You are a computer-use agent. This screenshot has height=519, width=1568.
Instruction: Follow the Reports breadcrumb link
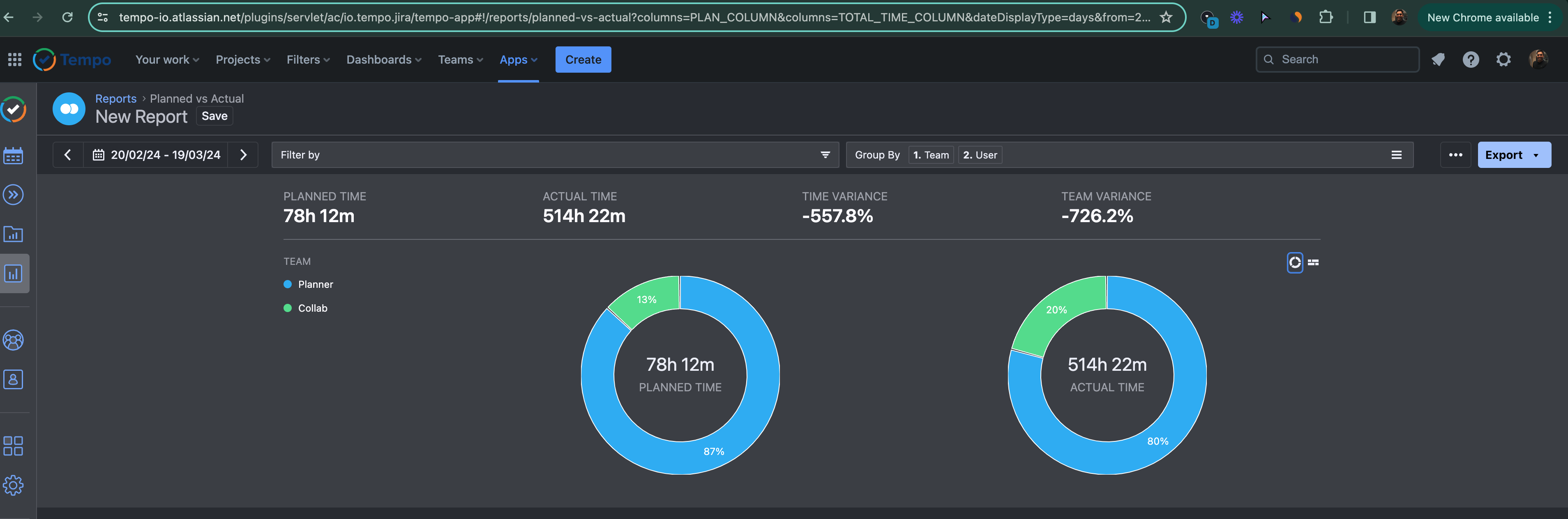[115, 99]
